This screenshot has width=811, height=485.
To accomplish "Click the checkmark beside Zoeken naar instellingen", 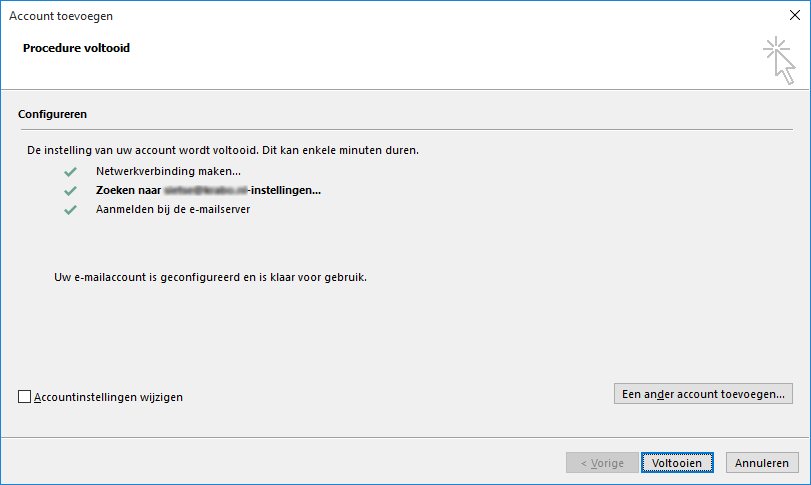I will click(70, 190).
